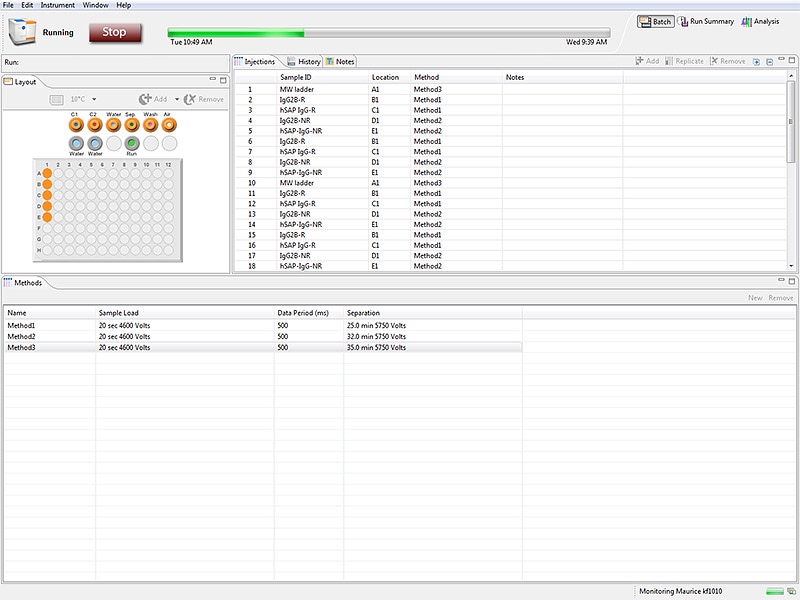Open the Instrument menu
This screenshot has width=800, height=600.
pos(58,5)
